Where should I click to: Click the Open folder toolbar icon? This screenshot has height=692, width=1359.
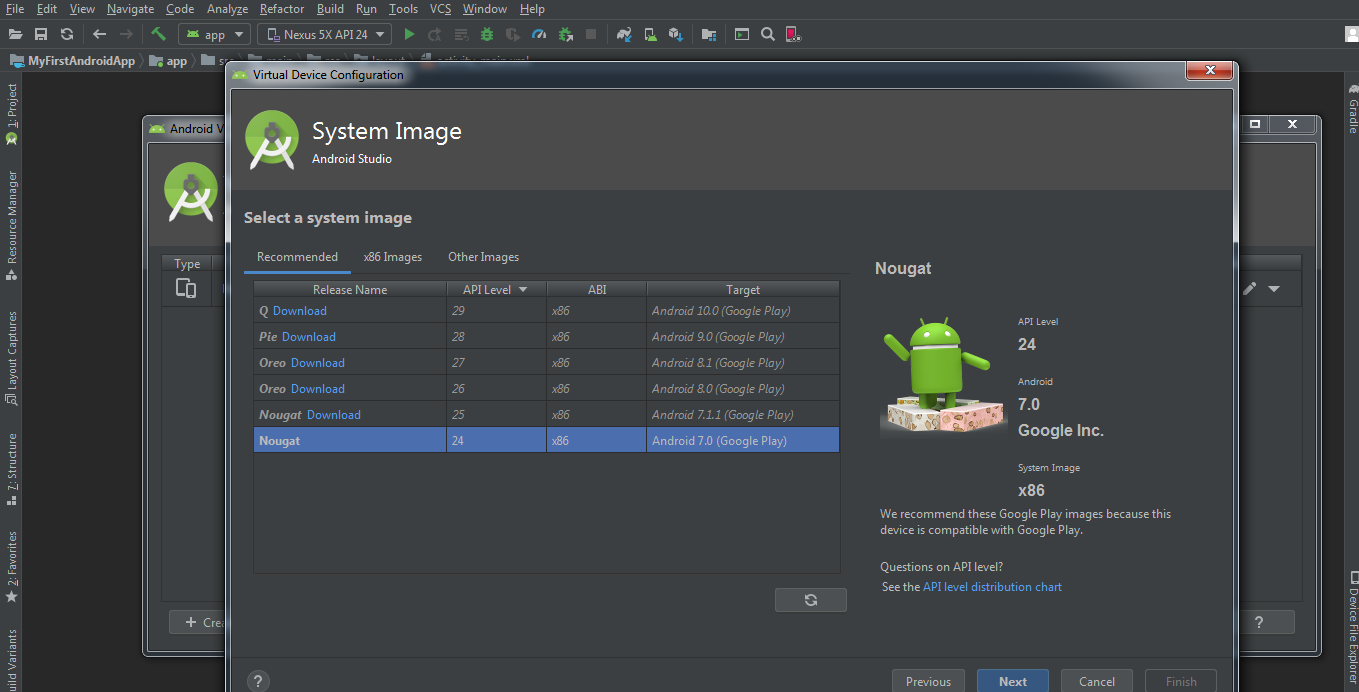(x=15, y=34)
